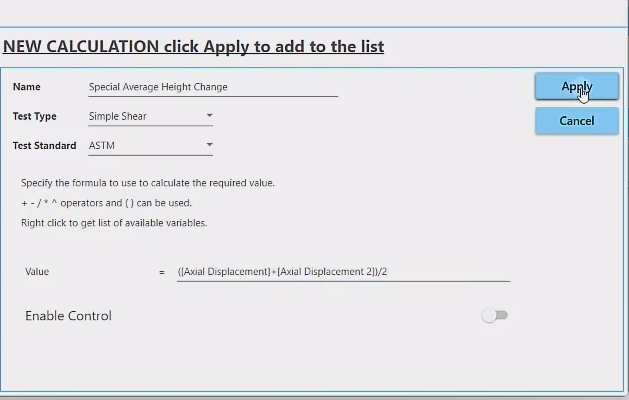Click the Name label
629x400 pixels.
[27, 87]
